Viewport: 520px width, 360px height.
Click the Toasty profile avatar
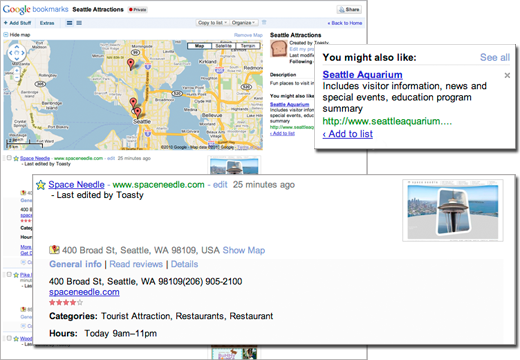coord(278,49)
